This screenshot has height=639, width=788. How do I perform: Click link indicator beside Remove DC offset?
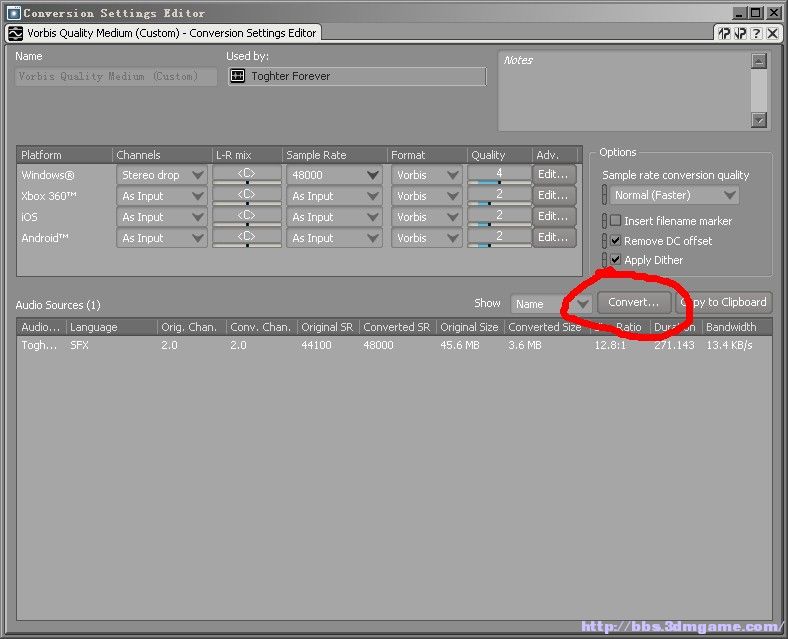(x=605, y=241)
